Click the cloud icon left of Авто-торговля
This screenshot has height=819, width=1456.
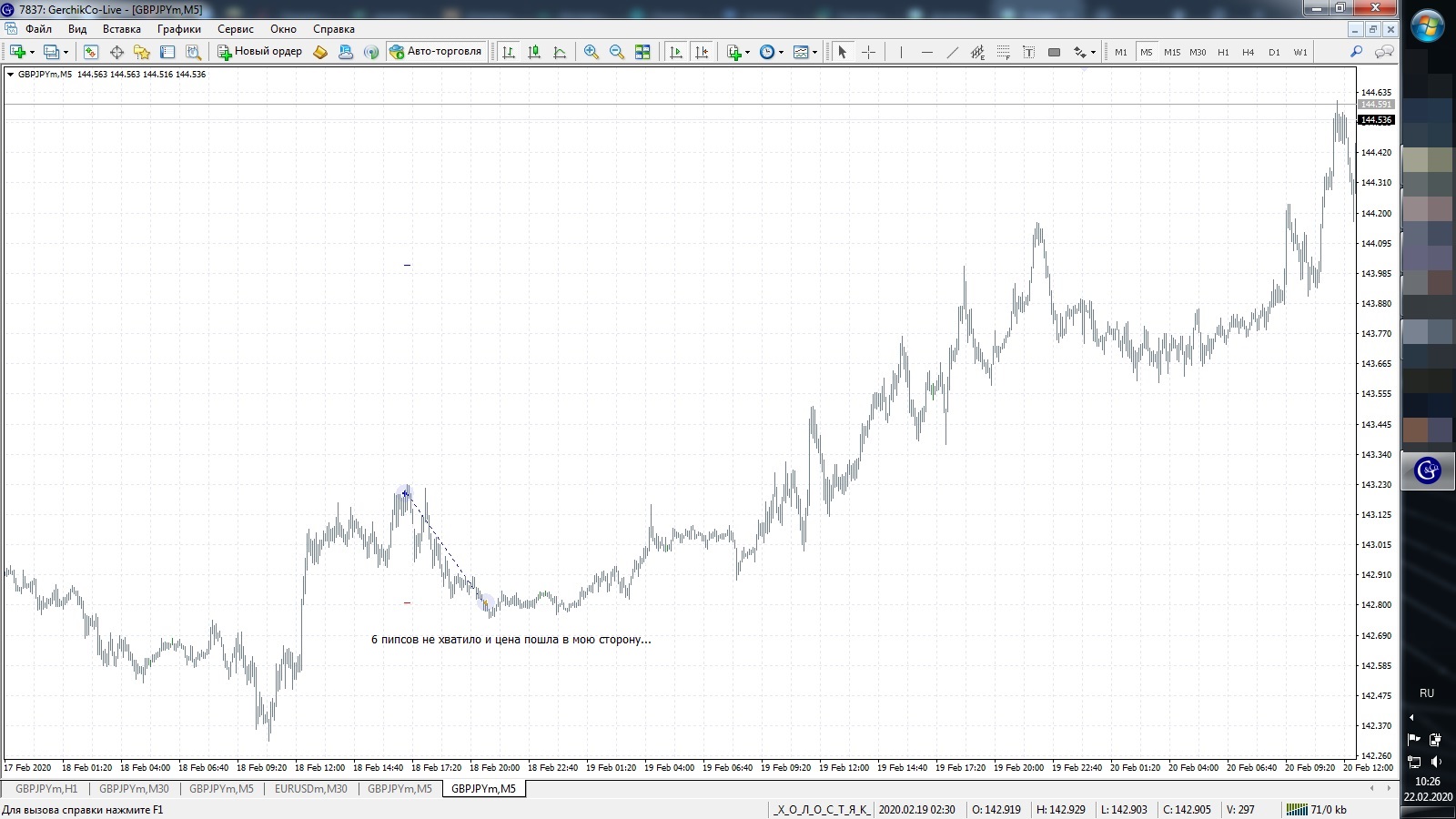346,52
